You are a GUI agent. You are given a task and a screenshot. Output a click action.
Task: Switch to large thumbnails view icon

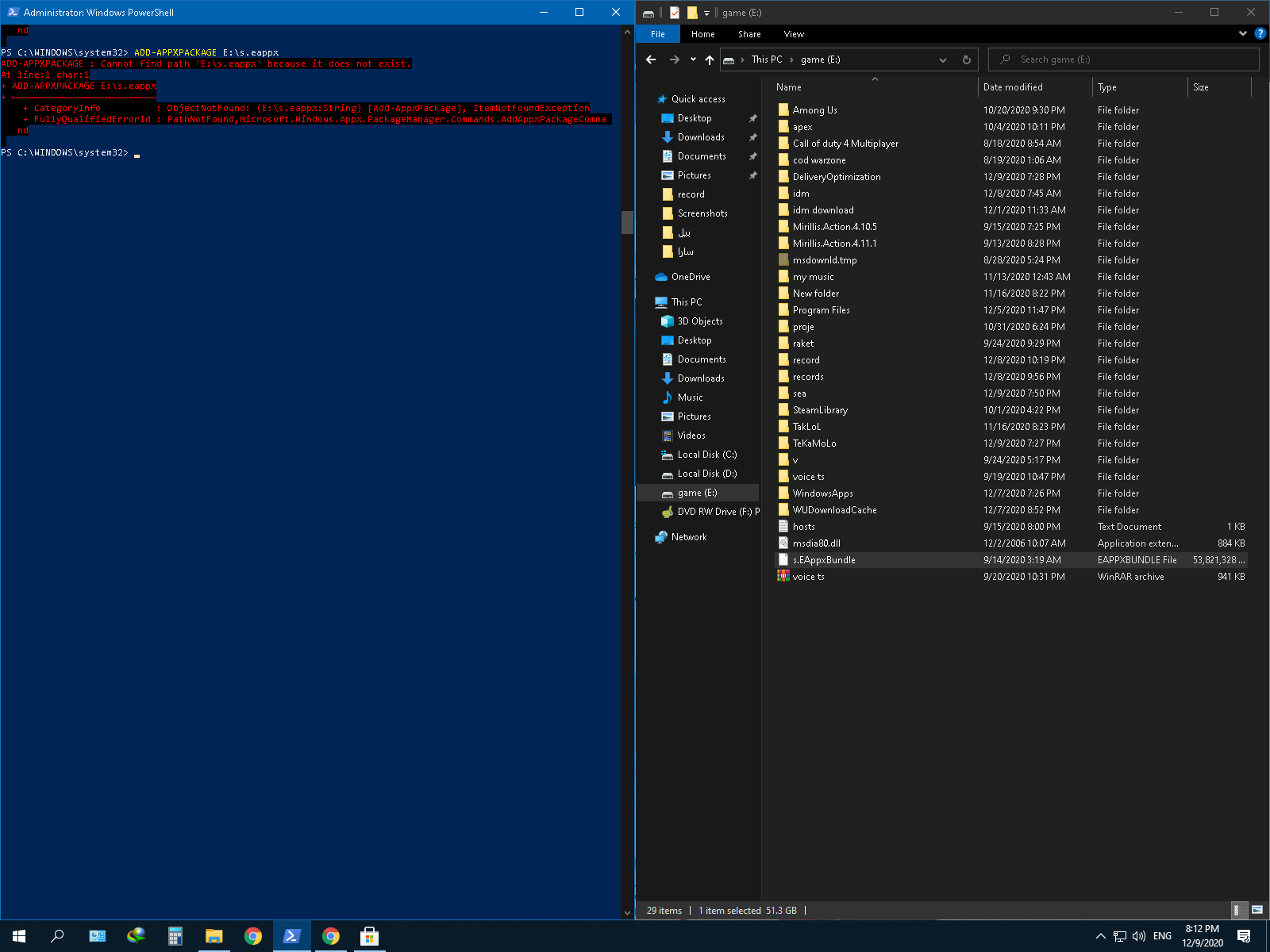pyautogui.click(x=1257, y=910)
